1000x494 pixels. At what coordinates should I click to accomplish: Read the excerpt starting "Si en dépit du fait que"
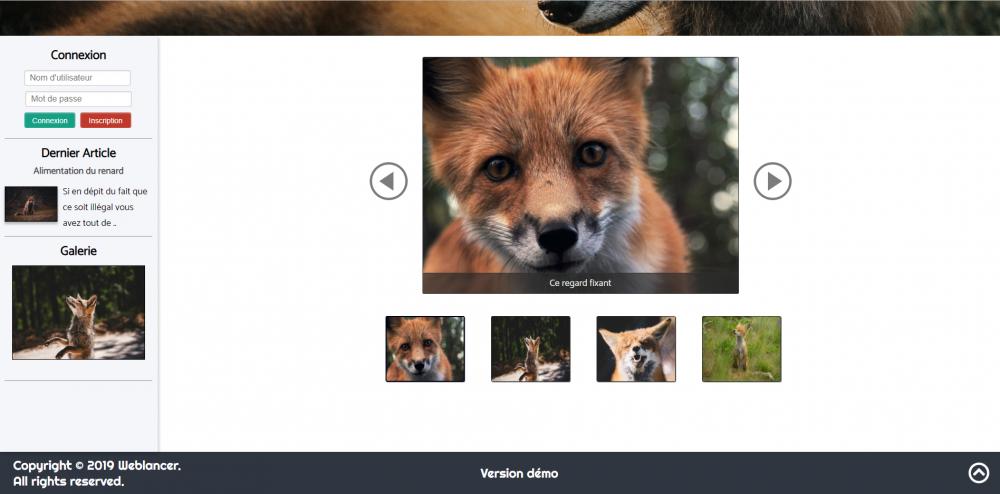[105, 207]
